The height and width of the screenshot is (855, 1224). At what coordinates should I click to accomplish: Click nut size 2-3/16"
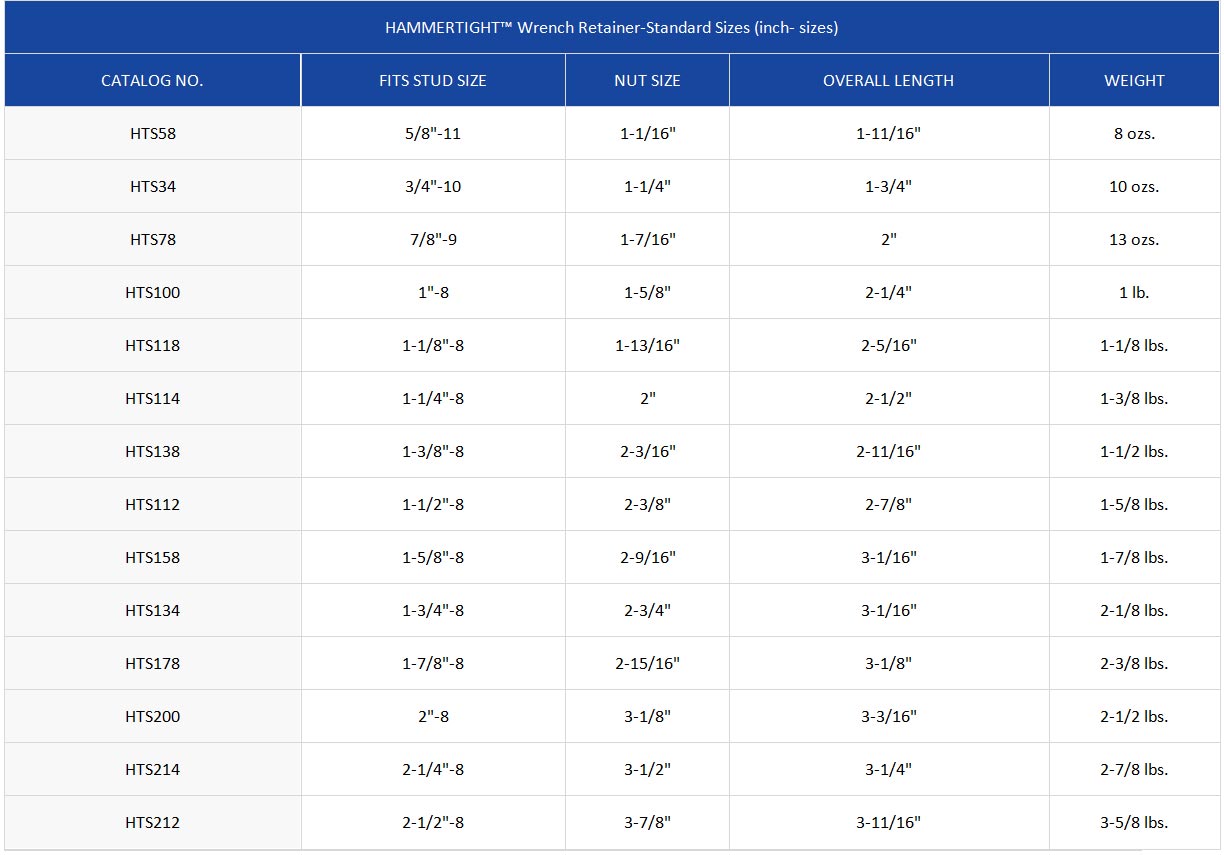tap(648, 452)
